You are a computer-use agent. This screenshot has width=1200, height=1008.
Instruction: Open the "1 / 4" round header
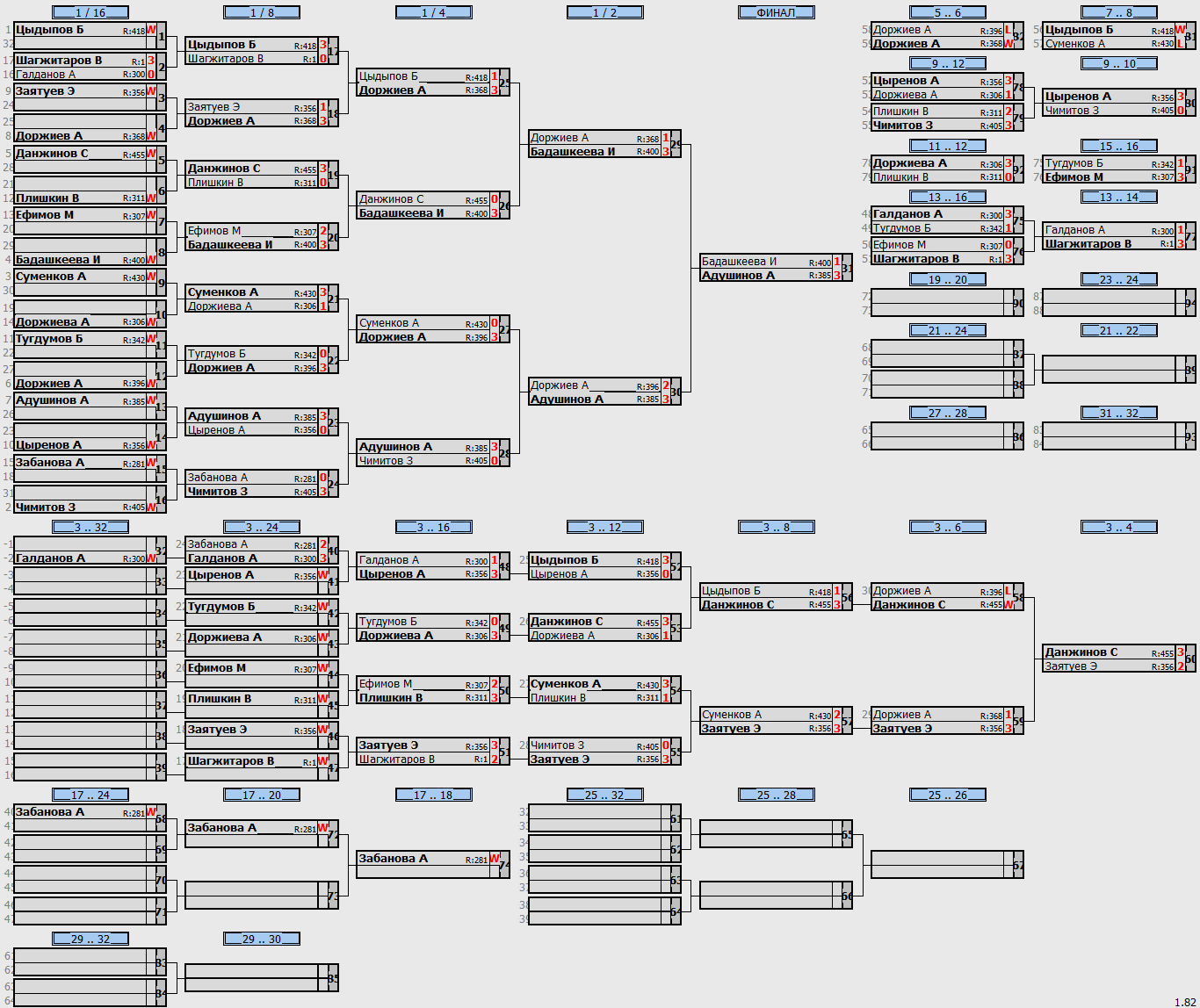click(x=433, y=12)
